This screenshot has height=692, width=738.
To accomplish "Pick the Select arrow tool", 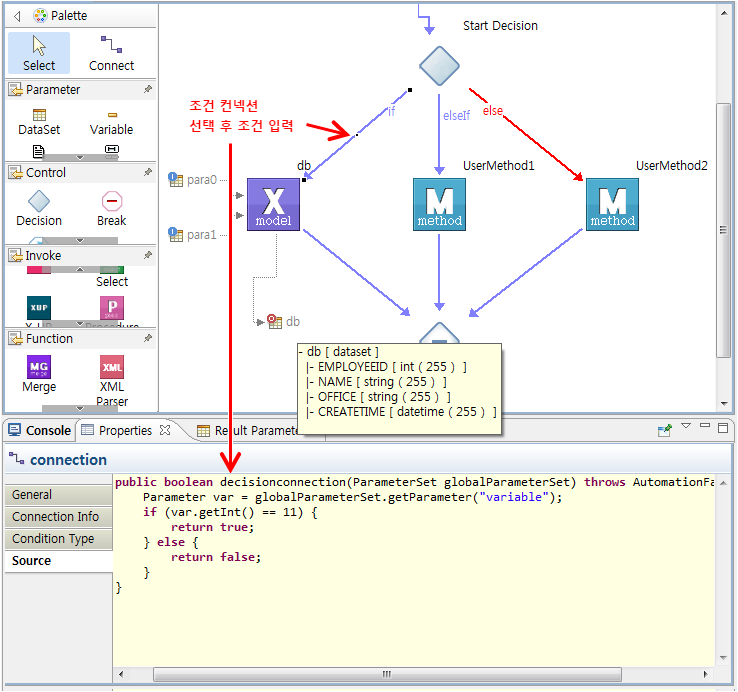I will coord(39,53).
